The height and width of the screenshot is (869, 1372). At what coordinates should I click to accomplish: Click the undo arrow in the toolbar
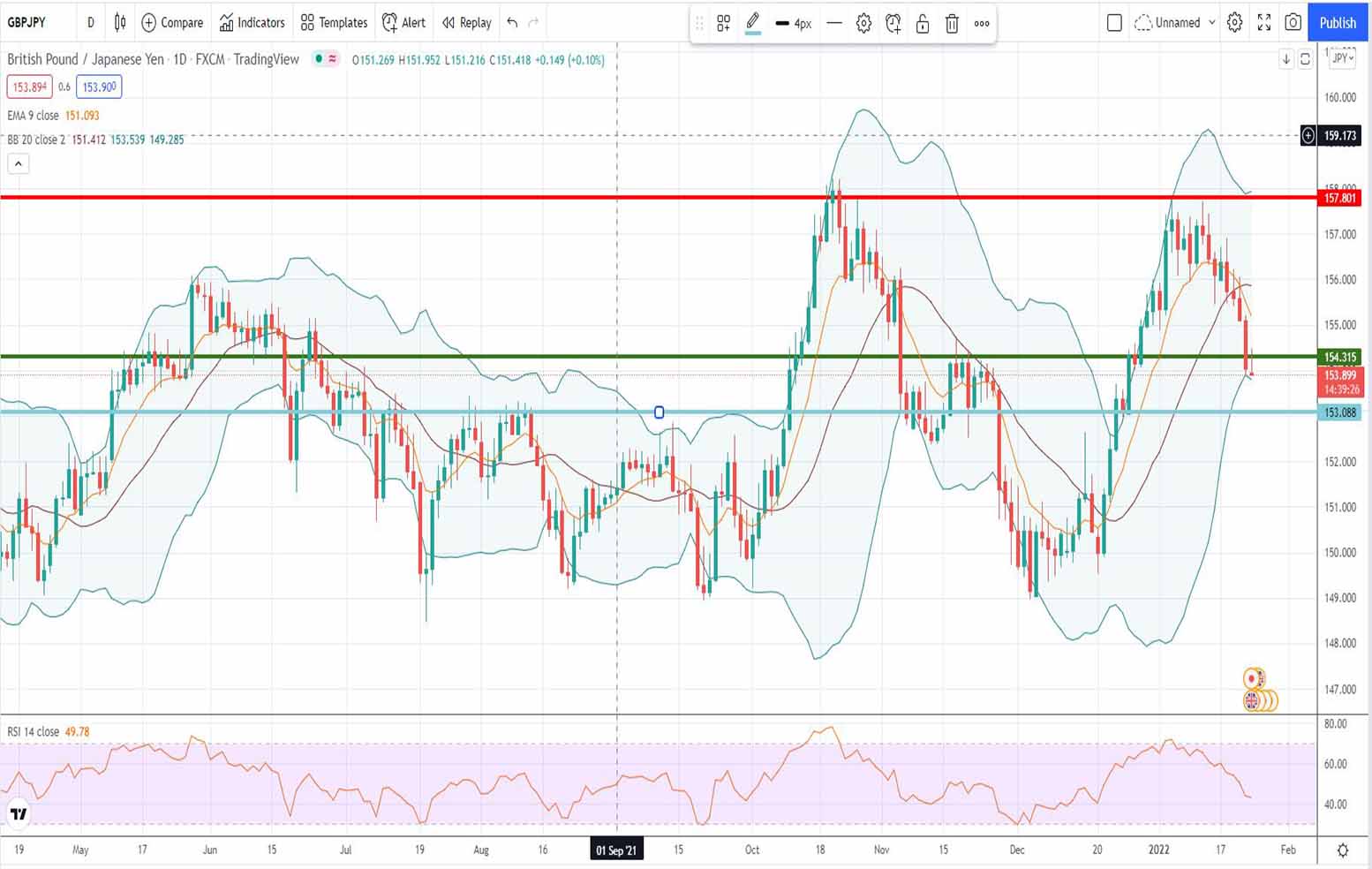(512, 23)
